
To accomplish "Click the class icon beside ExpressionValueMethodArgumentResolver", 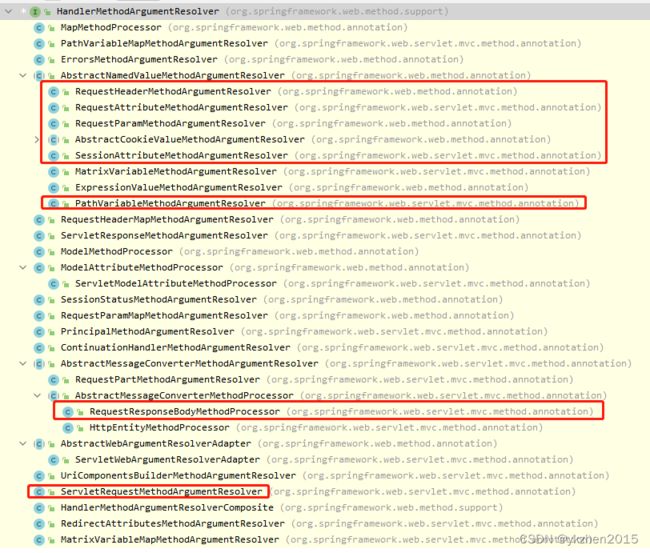I will (53, 188).
